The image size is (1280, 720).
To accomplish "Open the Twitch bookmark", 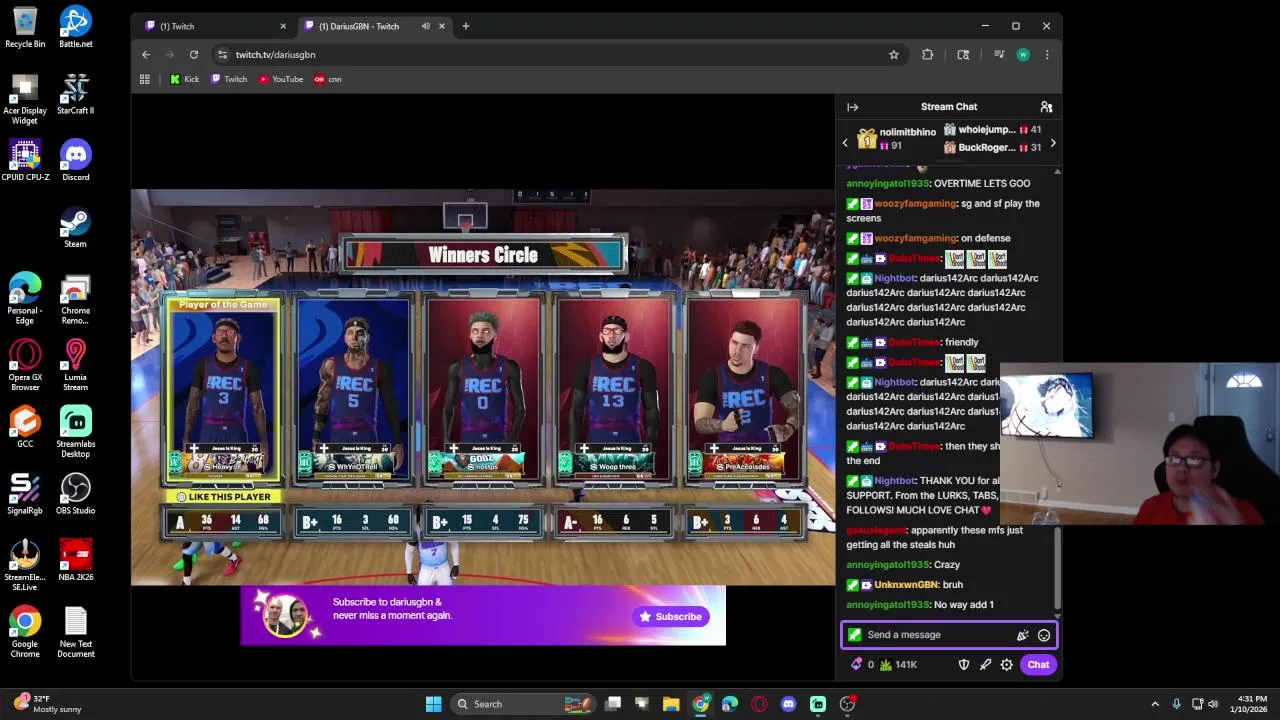I will click(229, 79).
